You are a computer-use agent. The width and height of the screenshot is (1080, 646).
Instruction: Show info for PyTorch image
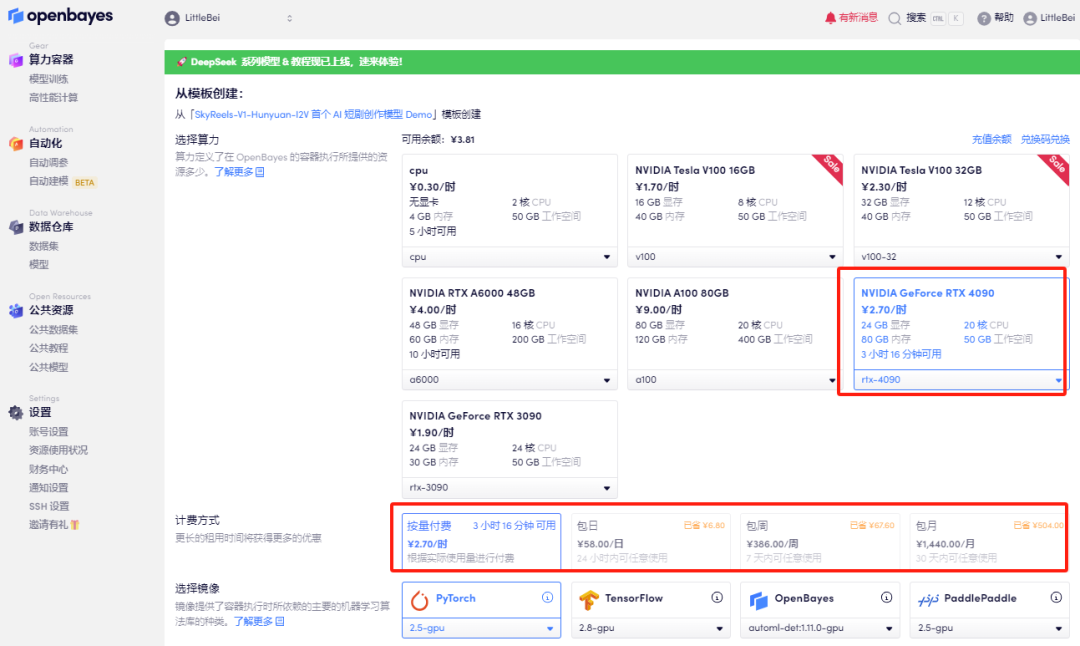tap(548, 598)
